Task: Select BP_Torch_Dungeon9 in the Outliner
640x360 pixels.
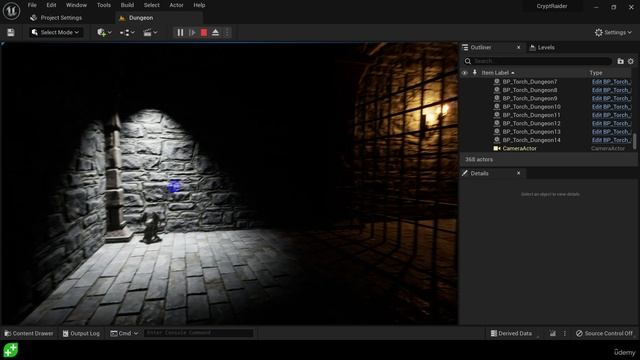Action: (530, 98)
